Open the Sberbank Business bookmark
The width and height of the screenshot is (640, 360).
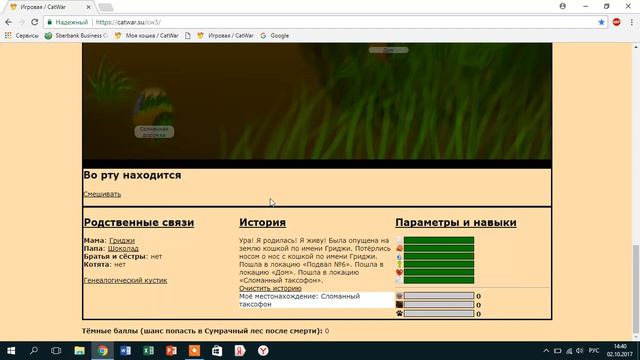click(76, 36)
